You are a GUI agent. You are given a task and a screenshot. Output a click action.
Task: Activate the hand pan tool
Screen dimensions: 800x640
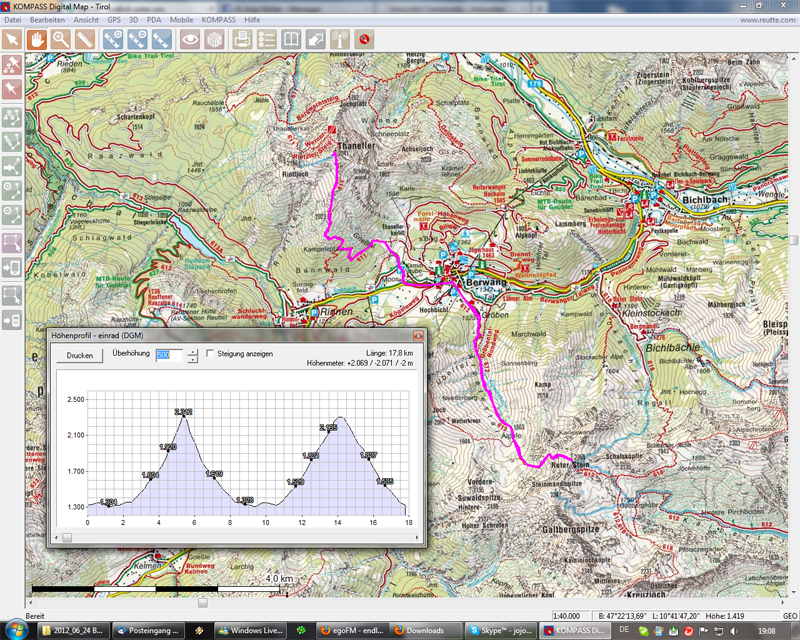tap(38, 39)
